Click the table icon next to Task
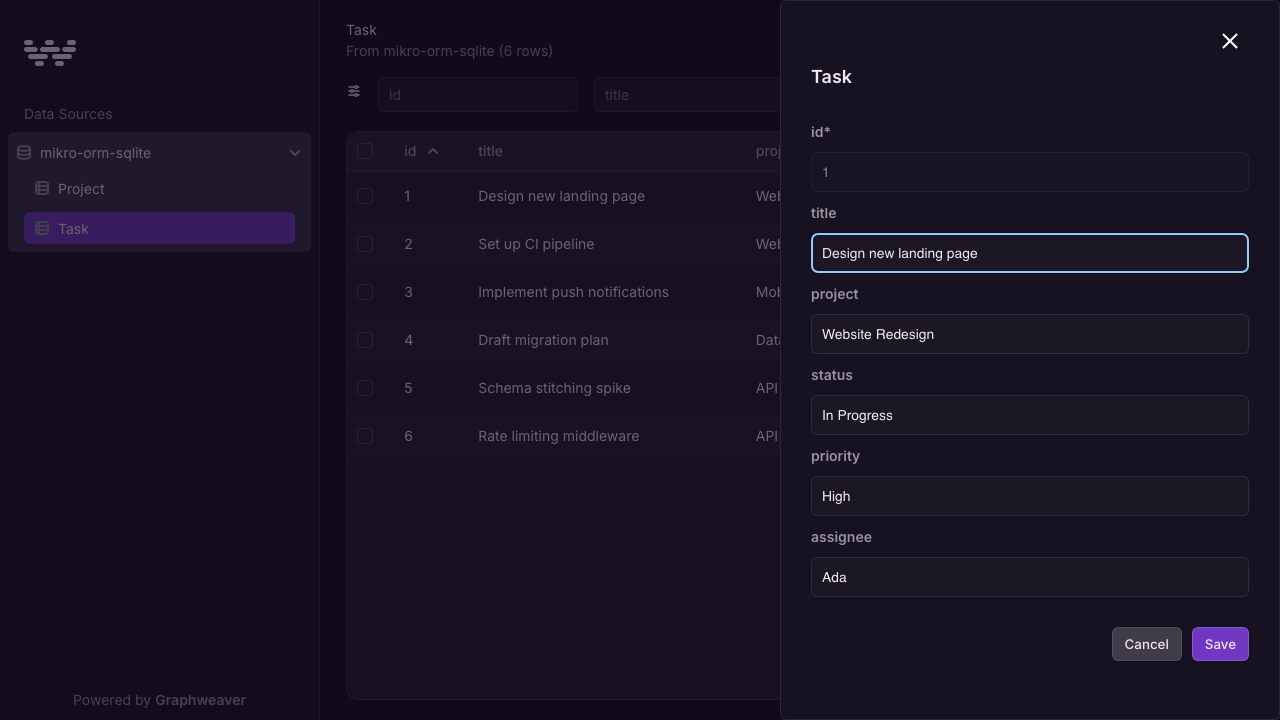1280x720 pixels. tap(42, 228)
